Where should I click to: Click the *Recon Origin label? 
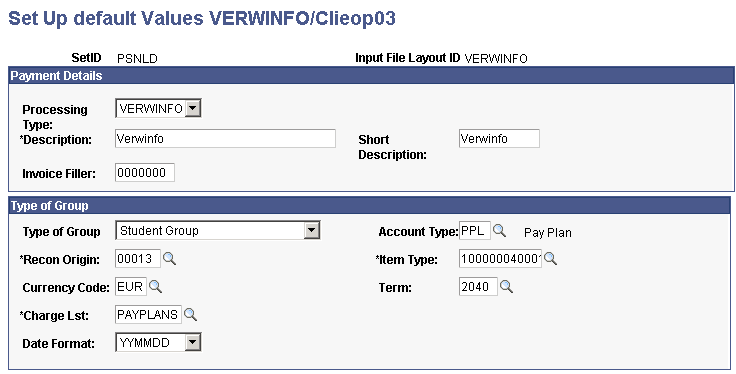[60, 260]
